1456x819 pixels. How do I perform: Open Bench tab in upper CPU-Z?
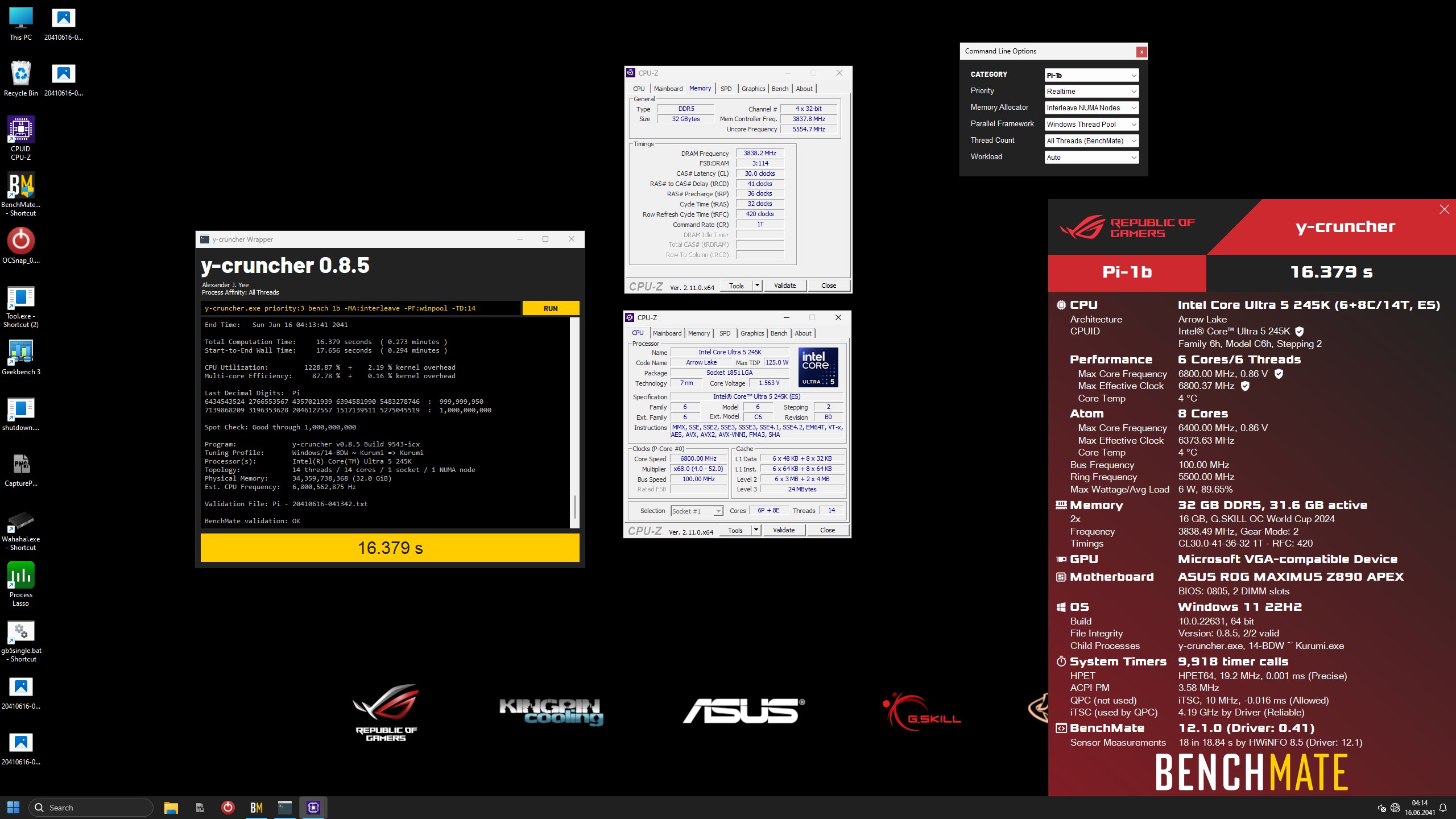pos(780,89)
